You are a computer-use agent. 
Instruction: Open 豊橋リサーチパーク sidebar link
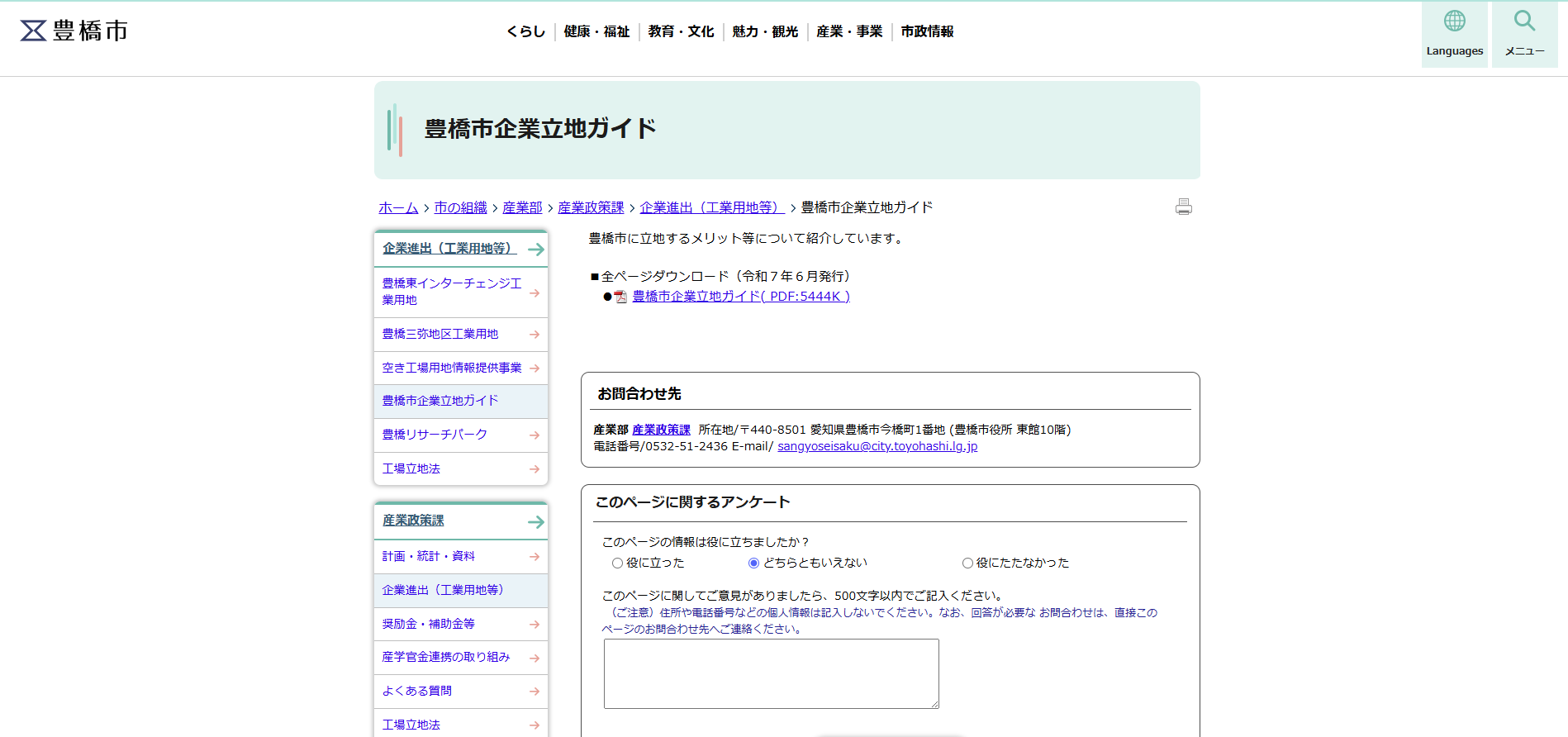click(x=435, y=435)
